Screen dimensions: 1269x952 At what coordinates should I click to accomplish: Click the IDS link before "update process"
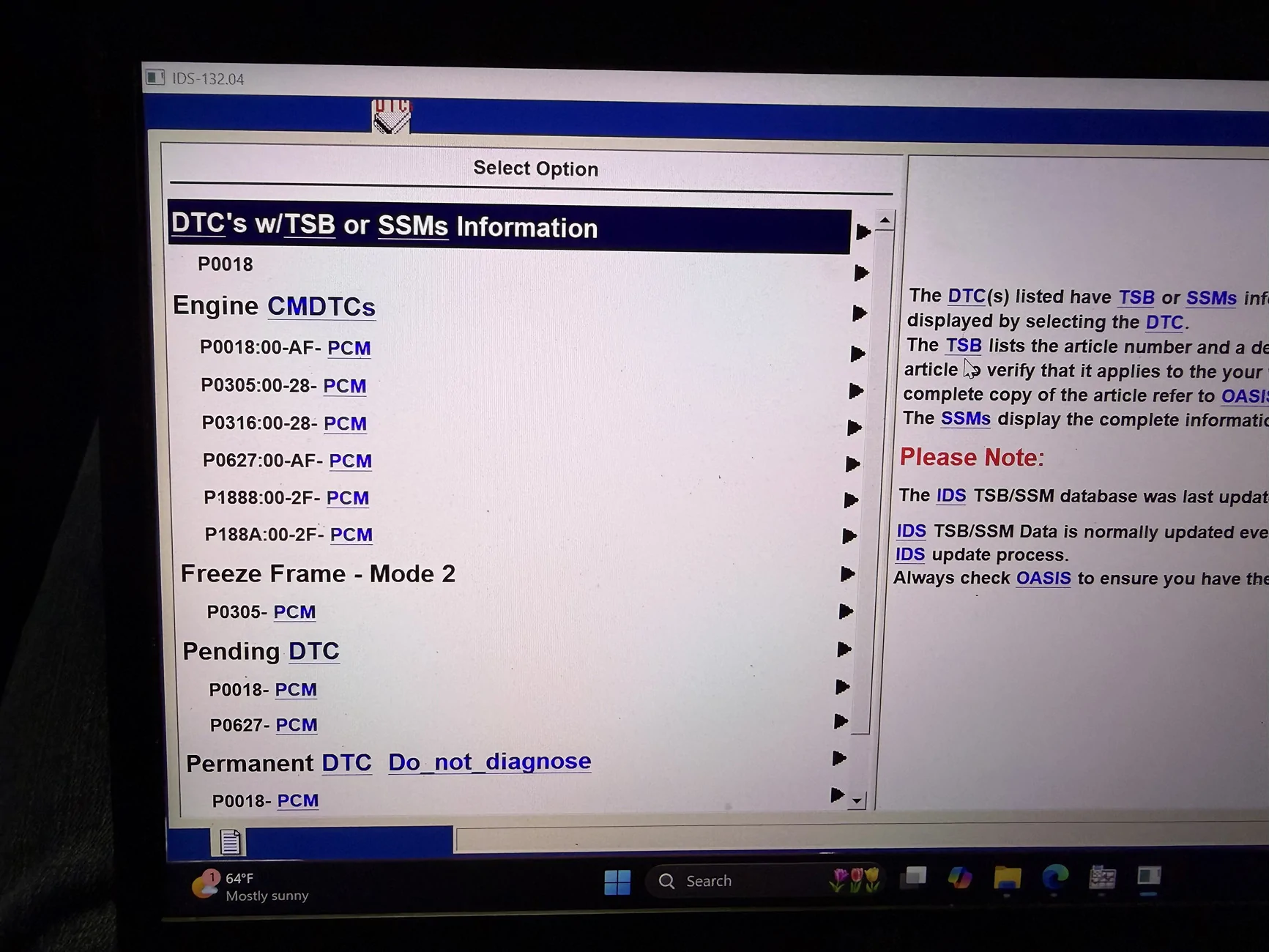tap(910, 554)
